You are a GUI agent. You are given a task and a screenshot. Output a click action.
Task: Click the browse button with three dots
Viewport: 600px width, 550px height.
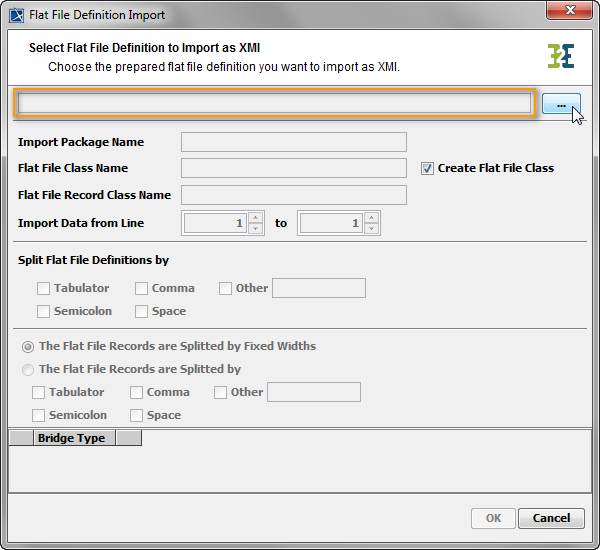[561, 104]
